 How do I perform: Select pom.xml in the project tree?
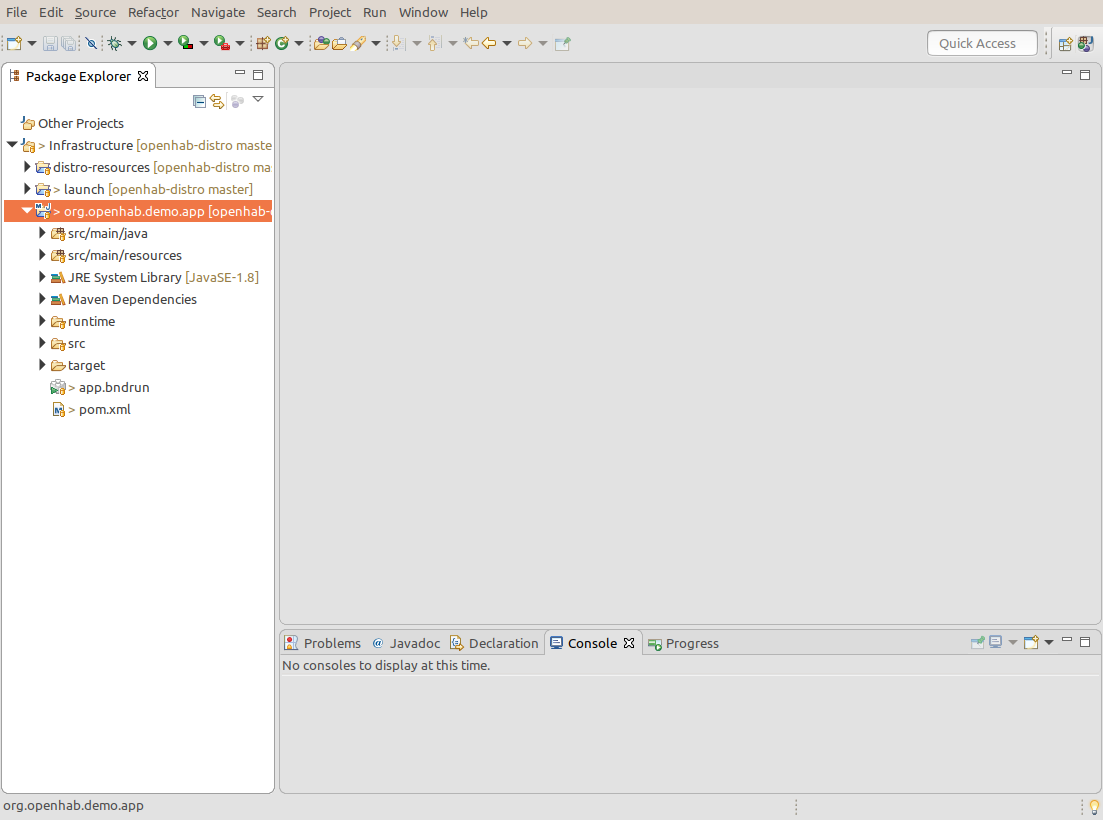(x=103, y=409)
